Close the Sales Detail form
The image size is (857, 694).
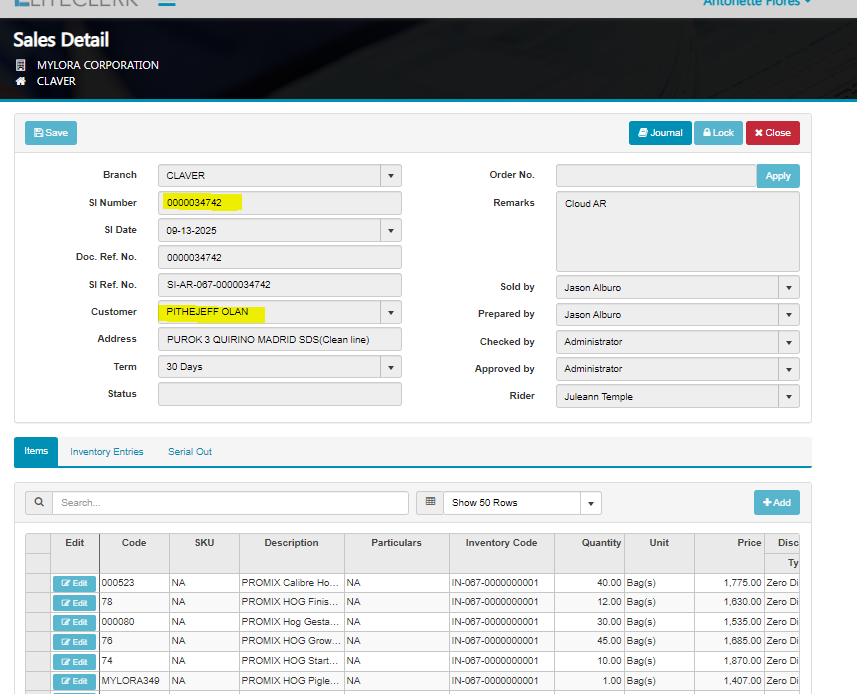pyautogui.click(x=772, y=133)
